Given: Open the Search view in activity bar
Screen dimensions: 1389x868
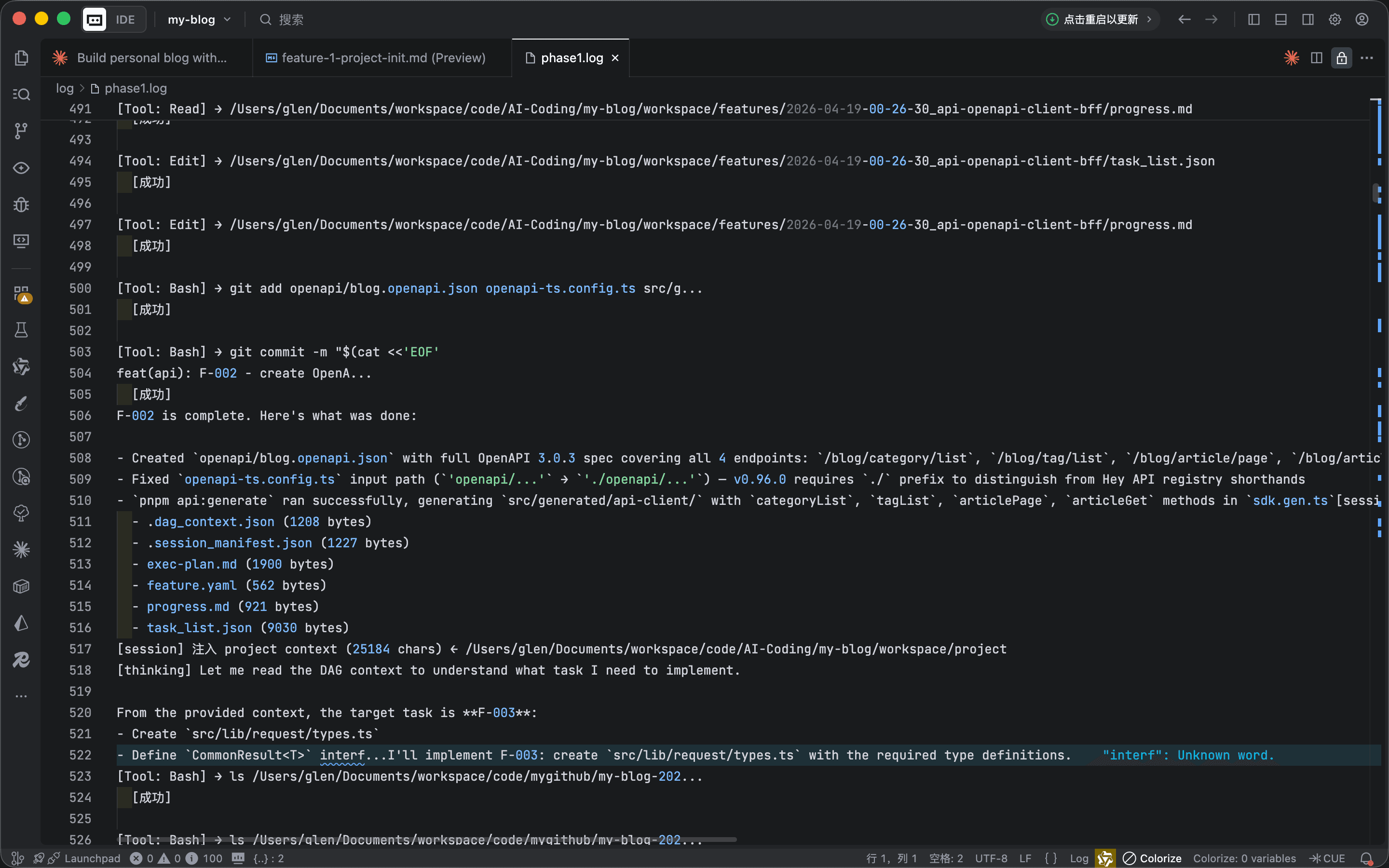Looking at the screenshot, I should (x=21, y=94).
